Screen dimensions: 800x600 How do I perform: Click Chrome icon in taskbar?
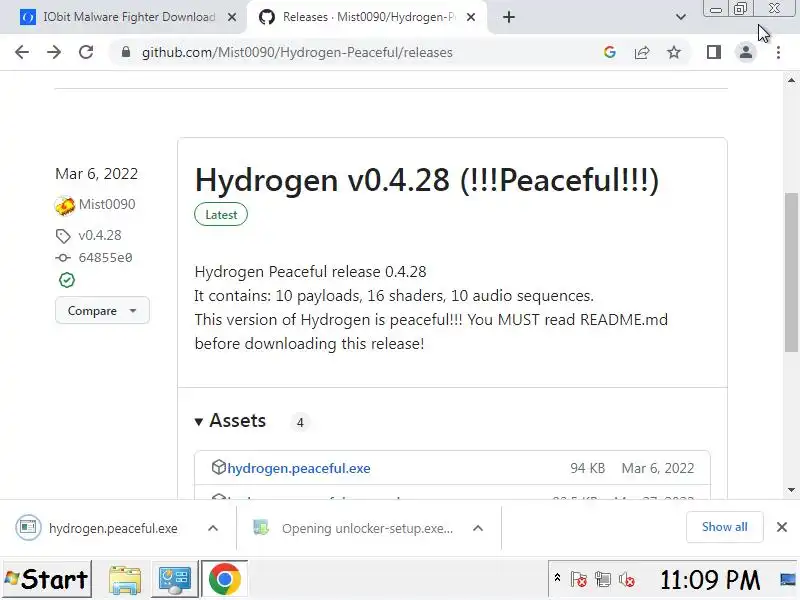pos(224,580)
